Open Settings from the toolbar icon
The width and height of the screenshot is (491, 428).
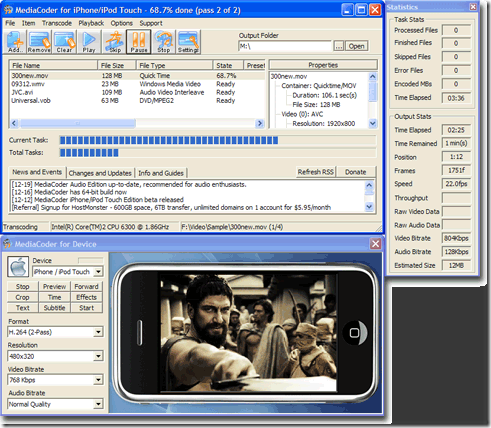pyautogui.click(x=188, y=42)
